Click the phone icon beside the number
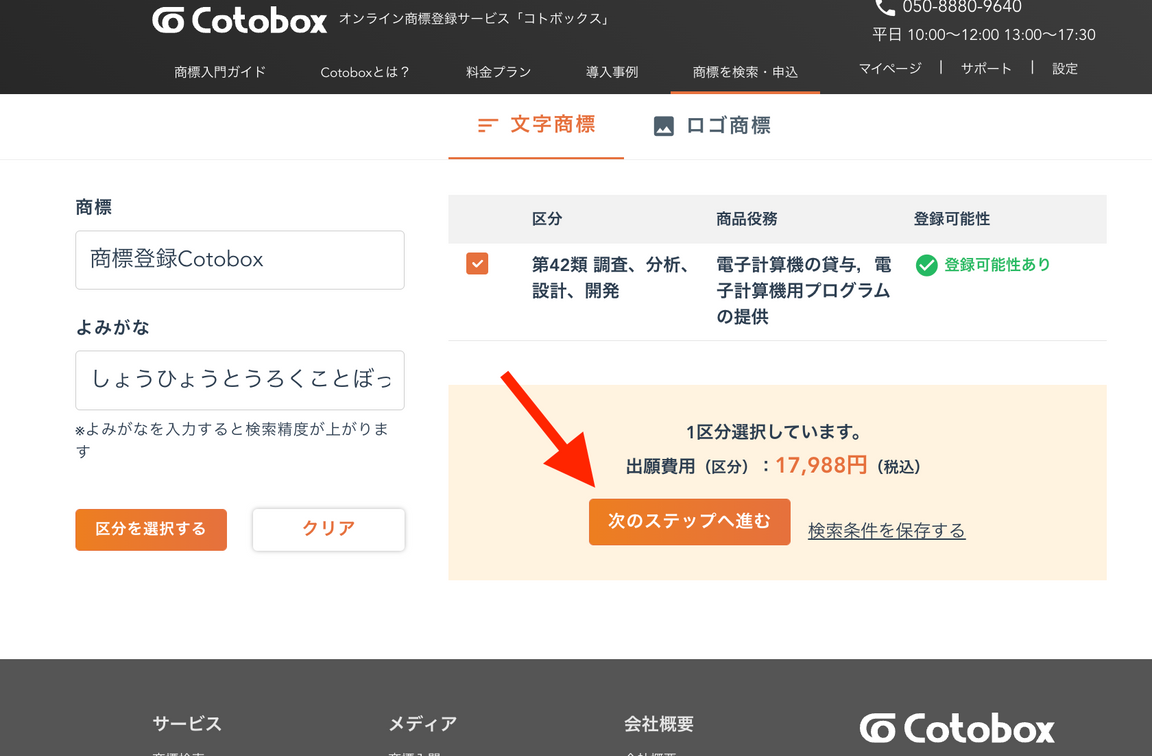This screenshot has height=756, width=1152. (885, 7)
